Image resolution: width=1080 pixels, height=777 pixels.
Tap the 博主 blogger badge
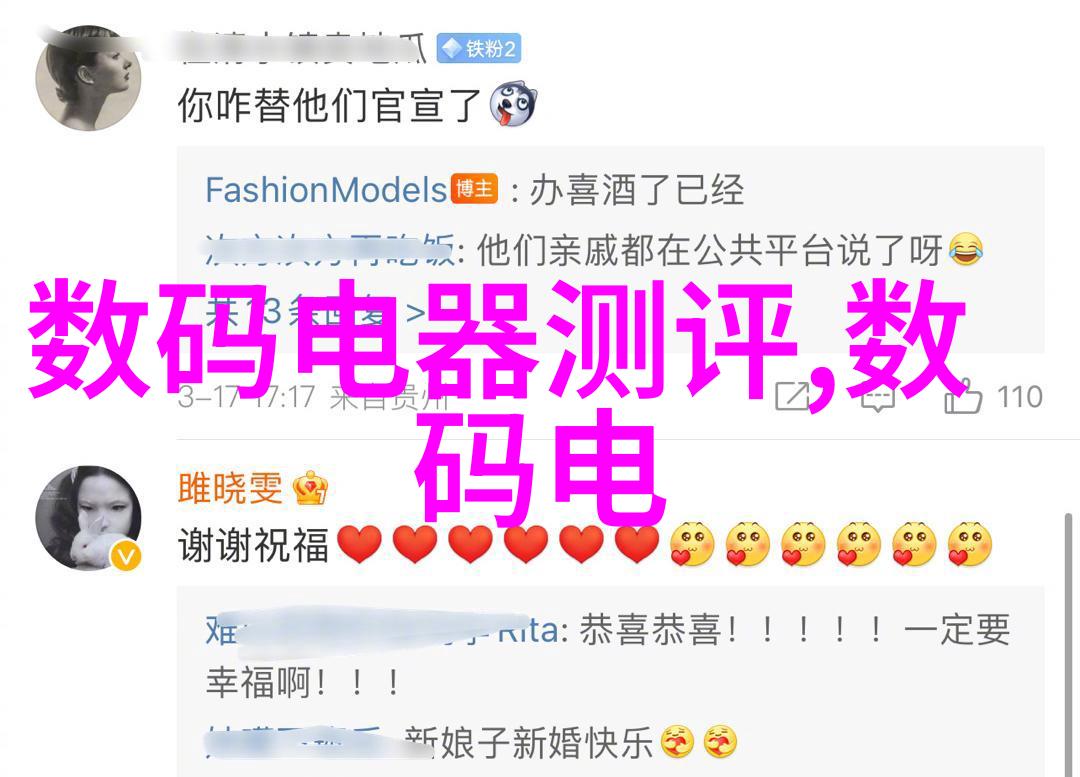[475, 189]
